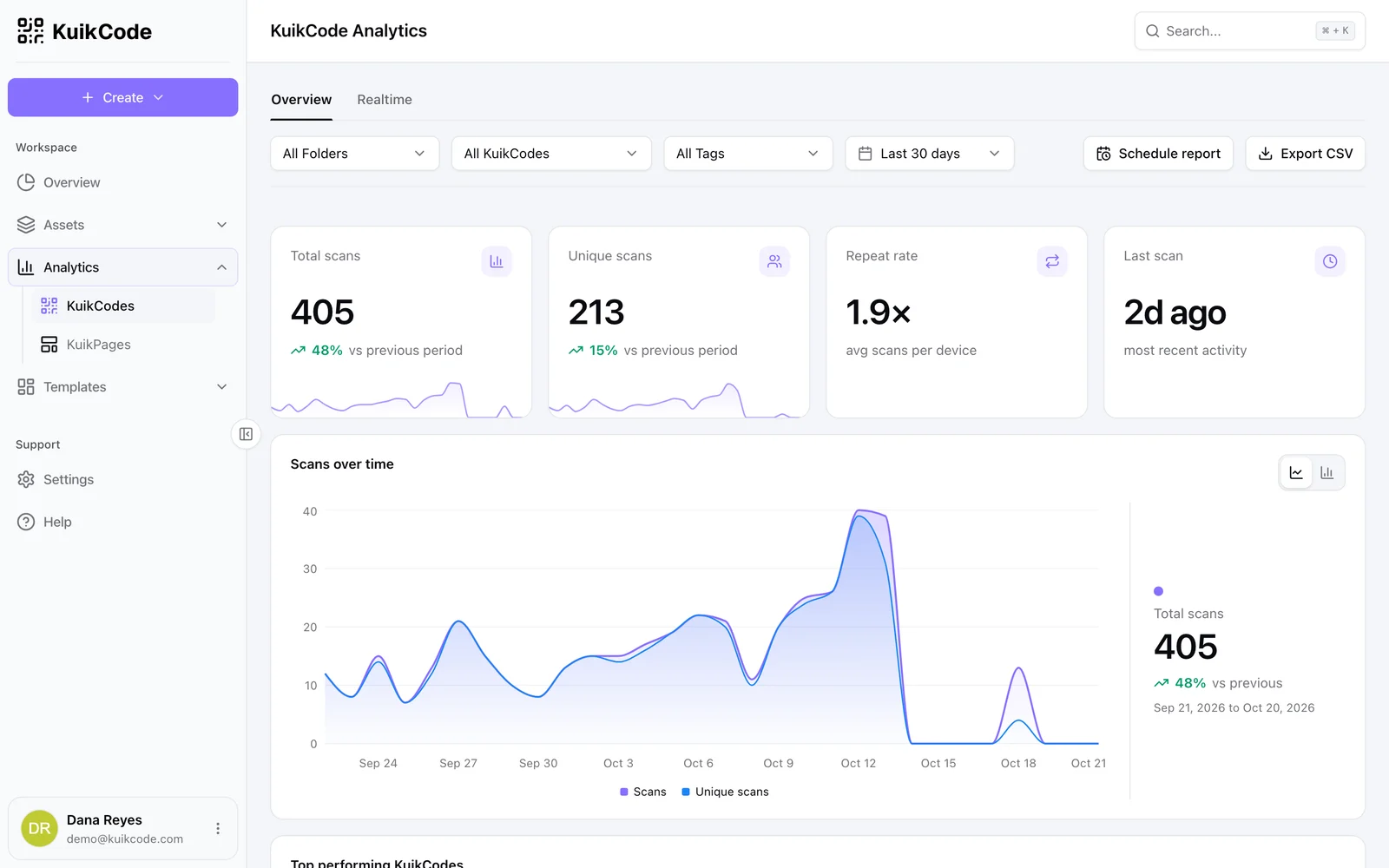Screen dimensions: 1389x868
Task: Switch chart to bar view
Action: tap(1326, 473)
